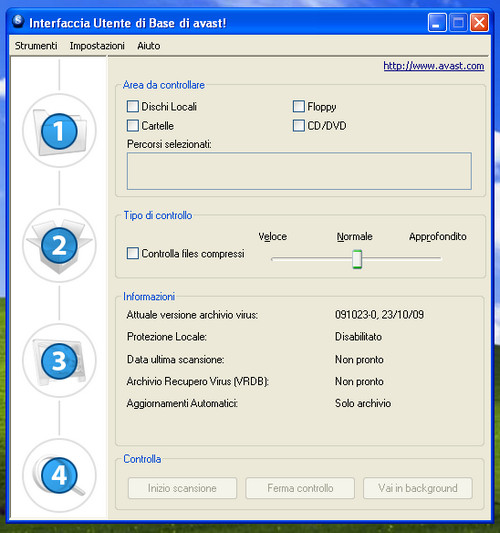Viewport: 500px width, 533px height.
Task: Toggle the CD/DVD checkbox
Action: pyautogui.click(x=298, y=125)
